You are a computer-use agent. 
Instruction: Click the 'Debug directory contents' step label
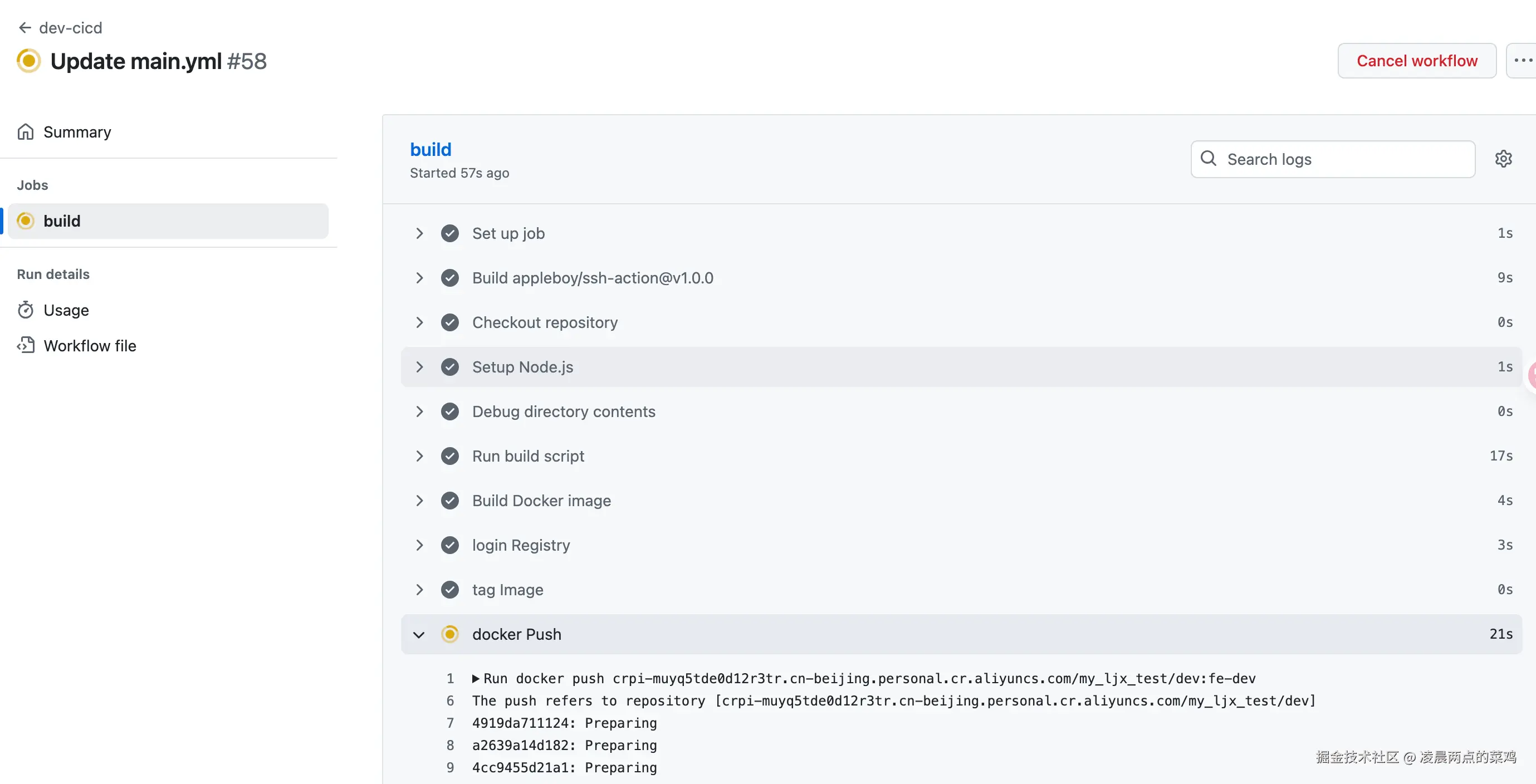(564, 412)
